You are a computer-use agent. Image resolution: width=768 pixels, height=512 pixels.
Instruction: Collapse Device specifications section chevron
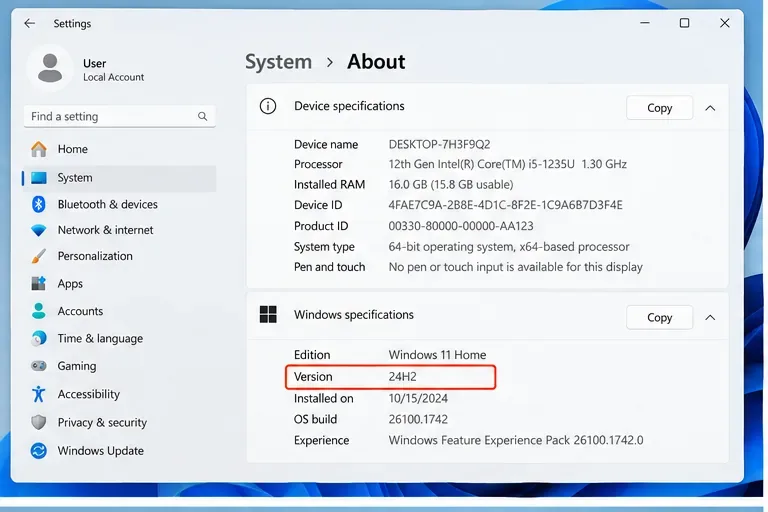tap(710, 108)
